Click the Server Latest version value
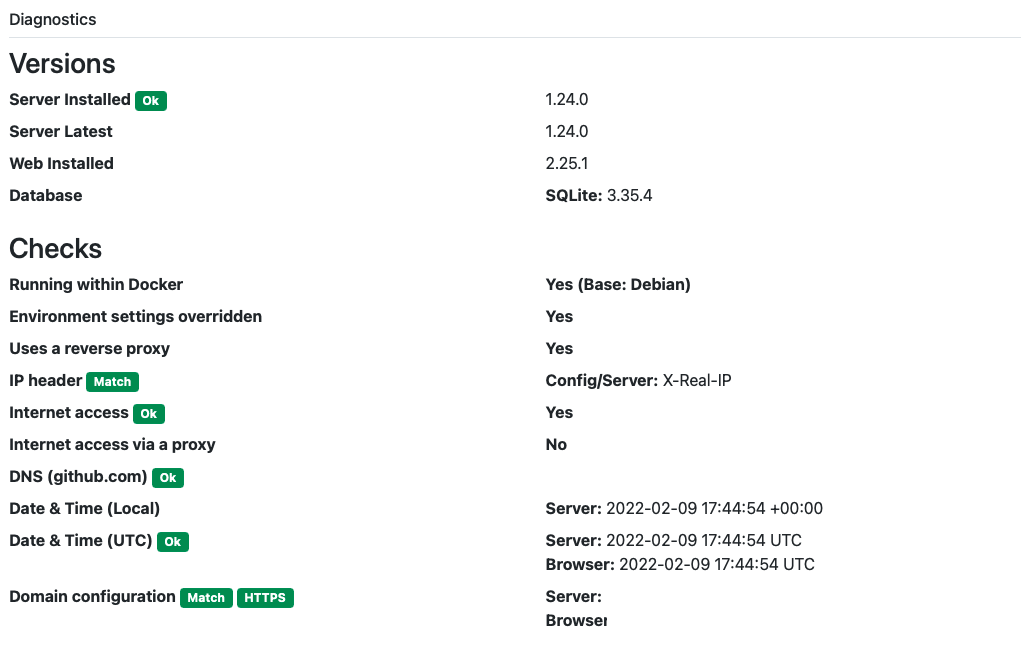The image size is (1021, 651). click(566, 131)
